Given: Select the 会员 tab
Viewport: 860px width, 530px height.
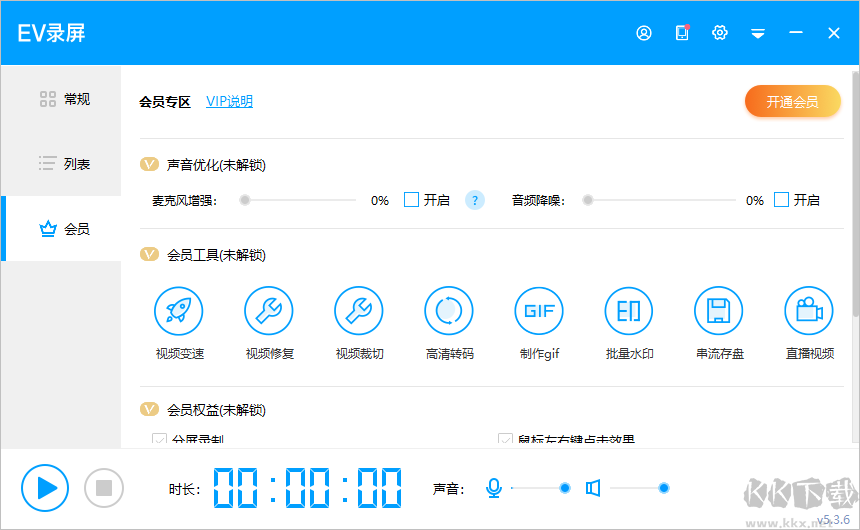Looking at the screenshot, I should click(61, 228).
